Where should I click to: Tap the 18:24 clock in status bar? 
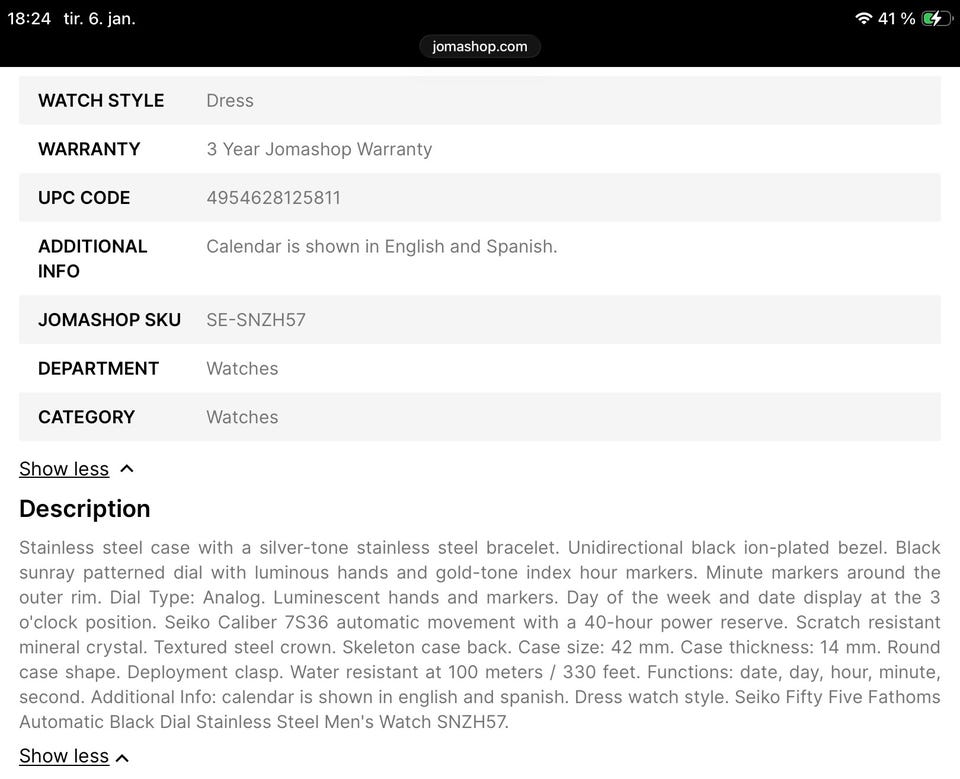[x=29, y=18]
